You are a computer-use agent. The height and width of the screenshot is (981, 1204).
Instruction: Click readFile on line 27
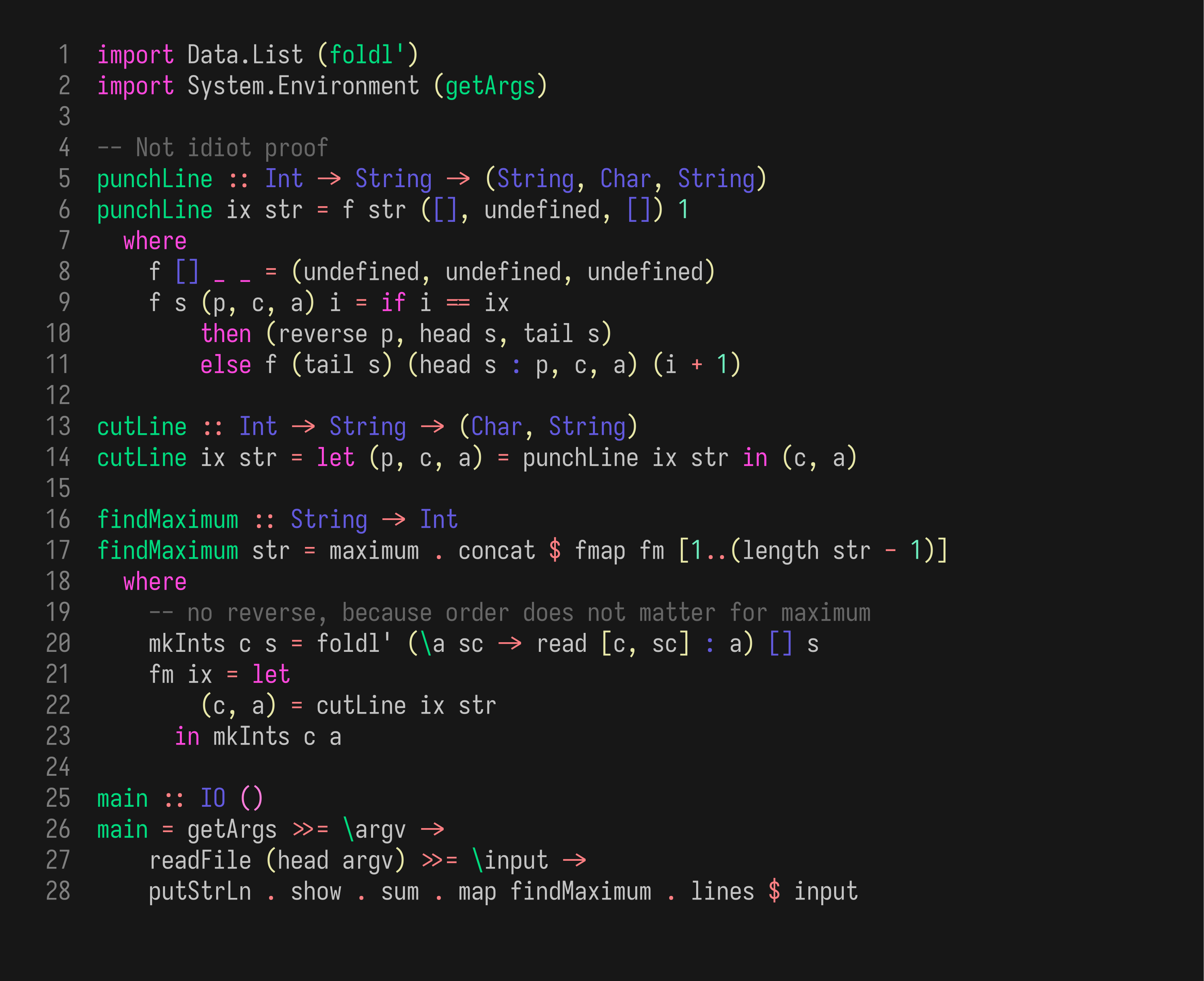tap(200, 861)
